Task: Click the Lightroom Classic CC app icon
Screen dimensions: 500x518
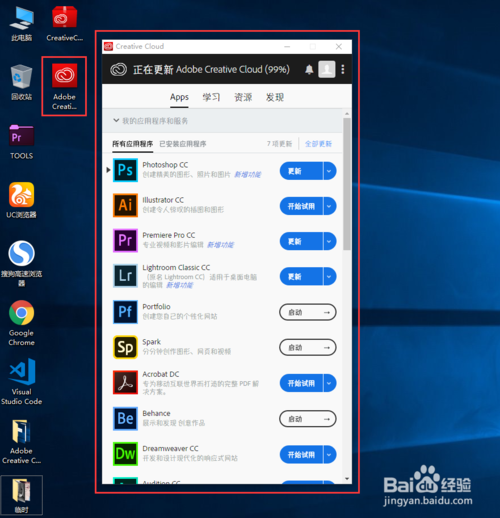Action: point(125,276)
